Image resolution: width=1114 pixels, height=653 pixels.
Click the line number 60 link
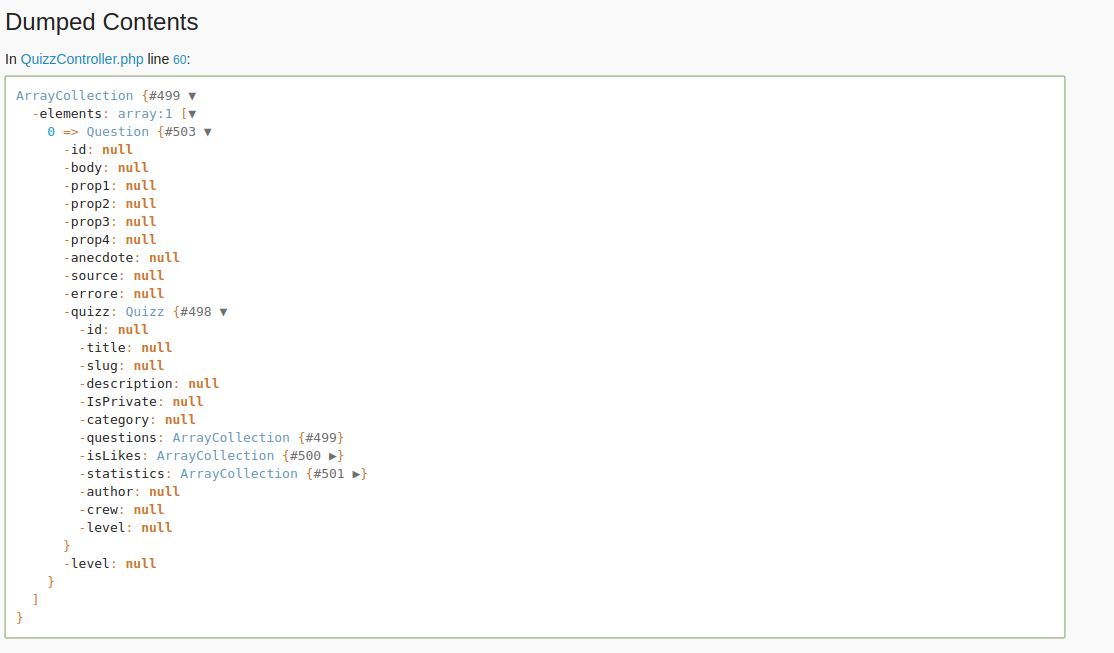pyautogui.click(x=180, y=60)
